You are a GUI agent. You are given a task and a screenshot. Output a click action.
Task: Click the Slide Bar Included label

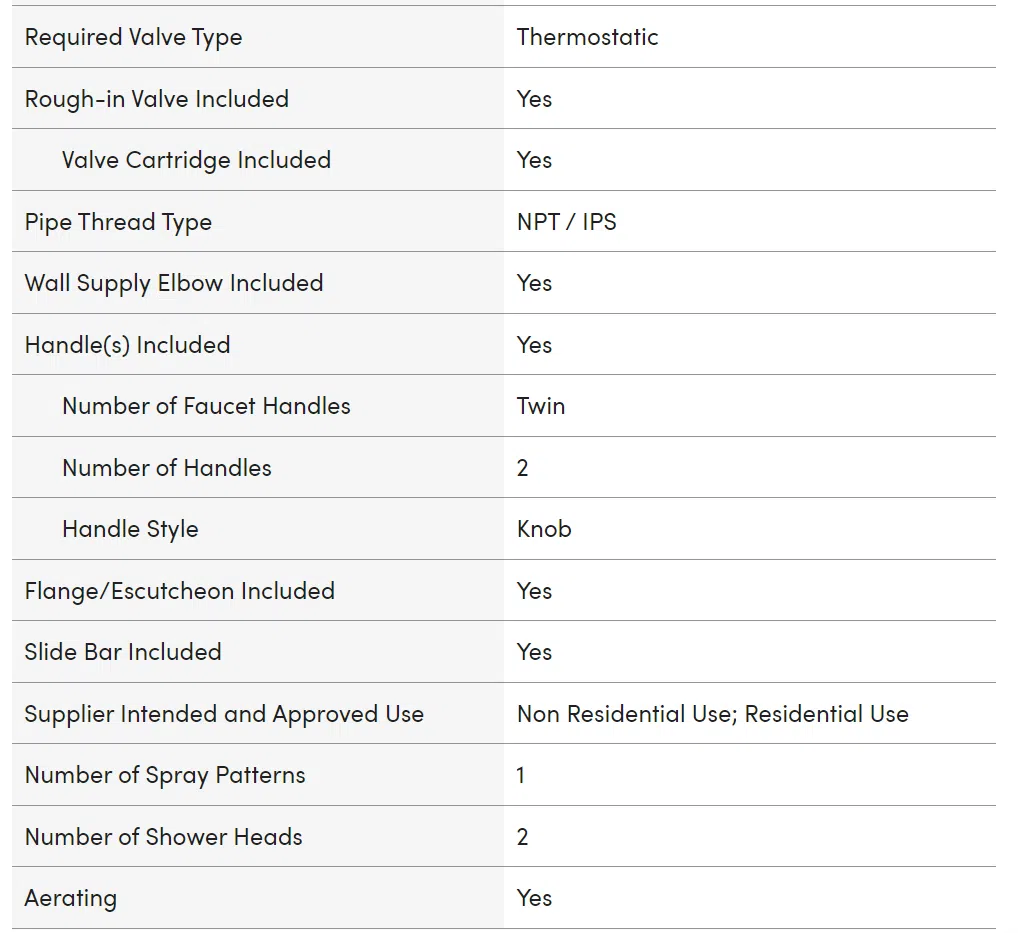123,652
